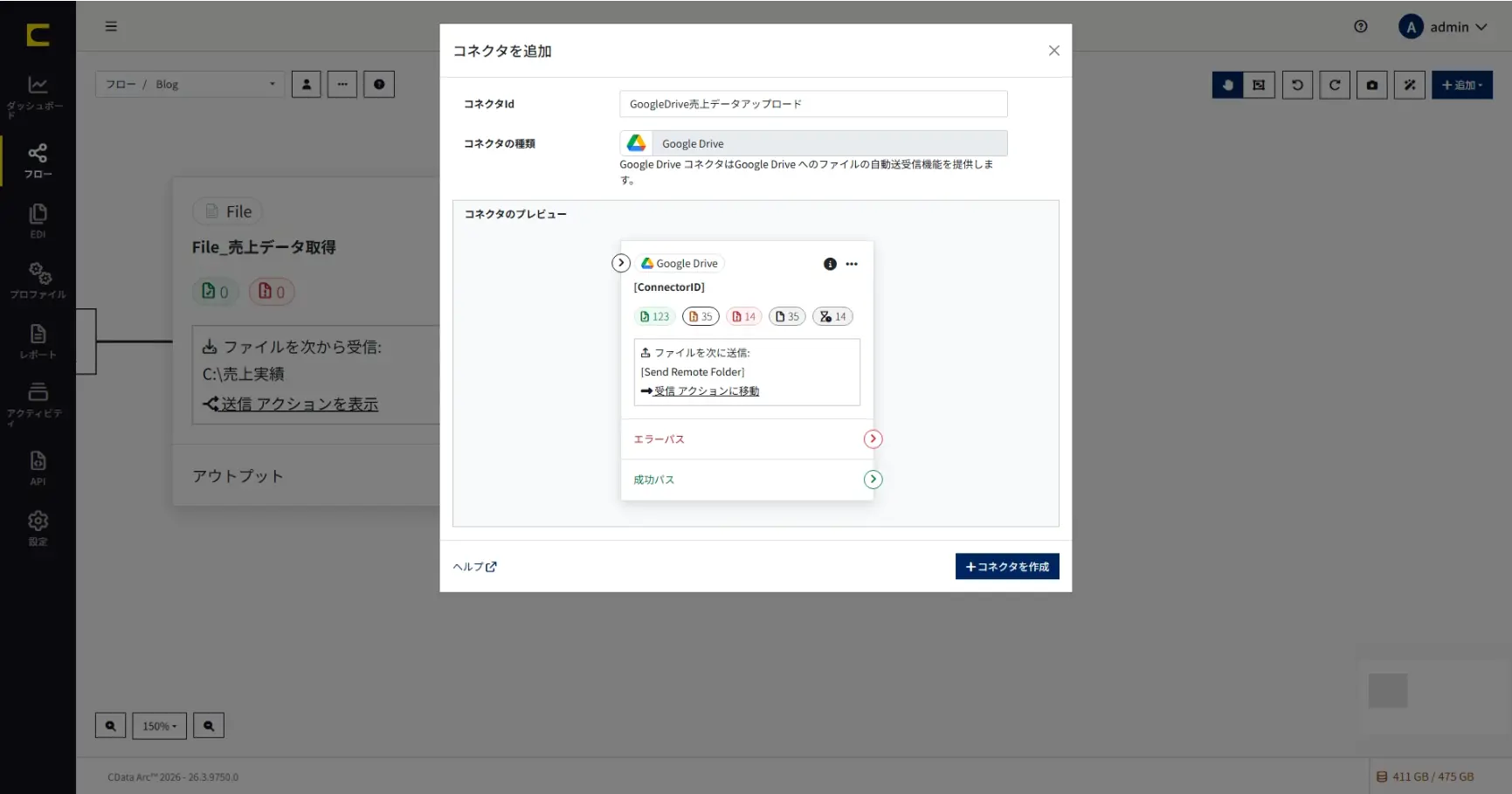1512x794 pixels.
Task: Click the コネクタの種類 Google Drive field
Action: coord(813,143)
